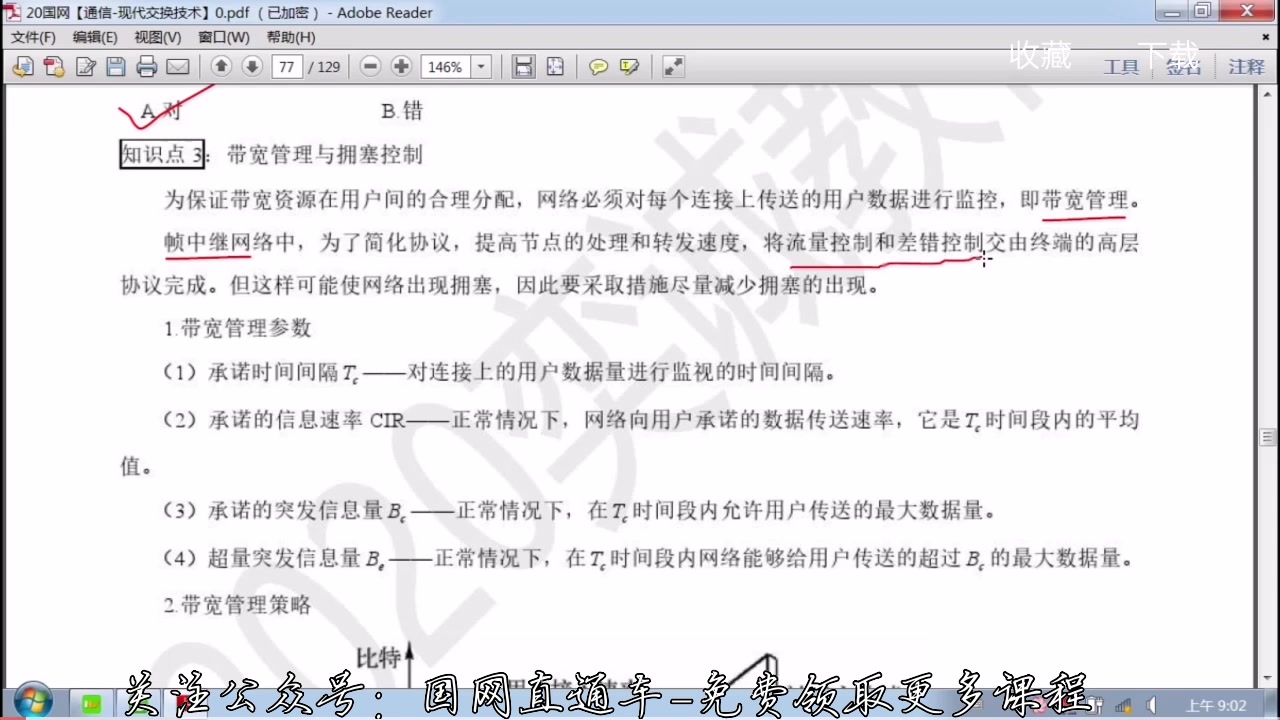Enter read mode view
The image size is (1280, 720).
[x=673, y=67]
